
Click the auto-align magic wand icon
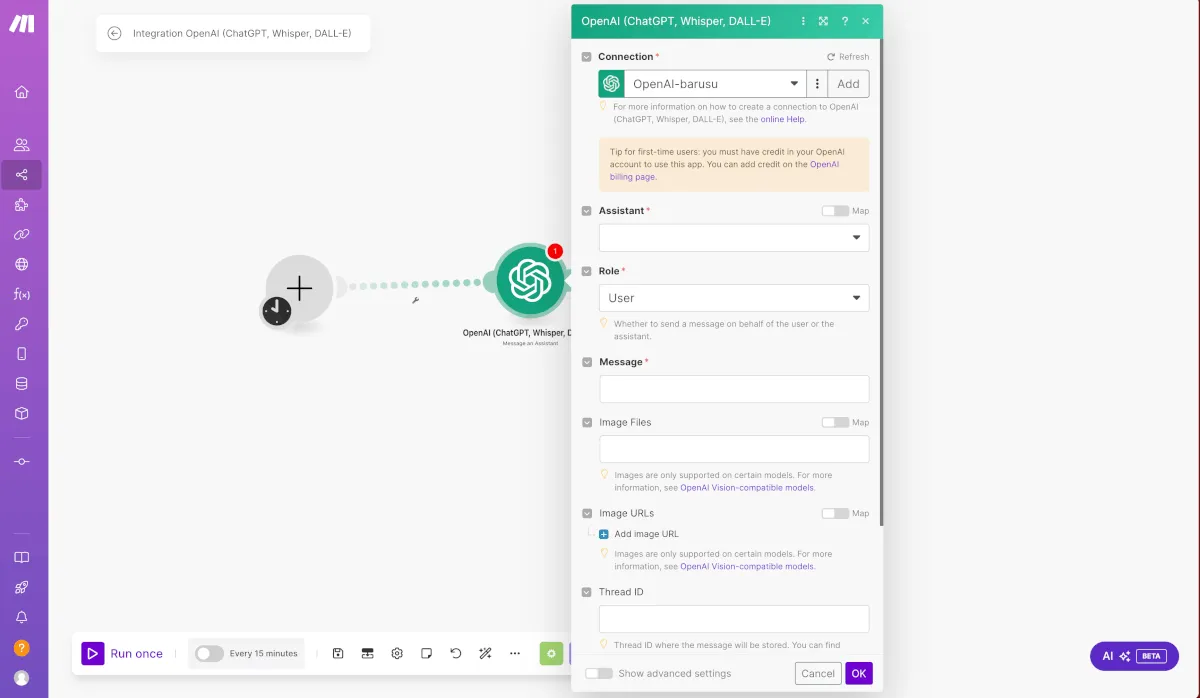[x=485, y=653]
